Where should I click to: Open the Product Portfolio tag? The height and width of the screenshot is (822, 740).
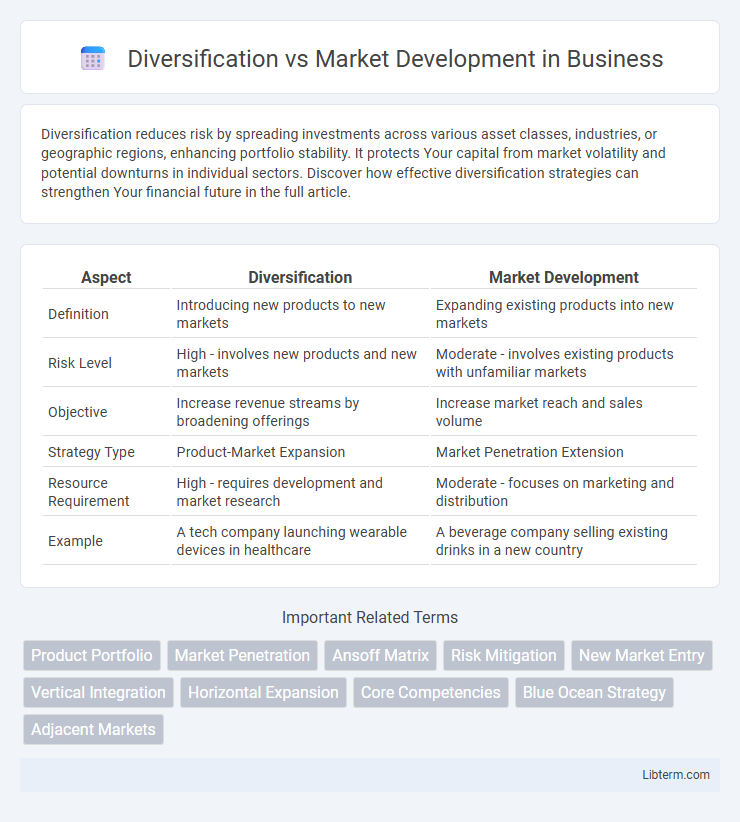point(92,655)
